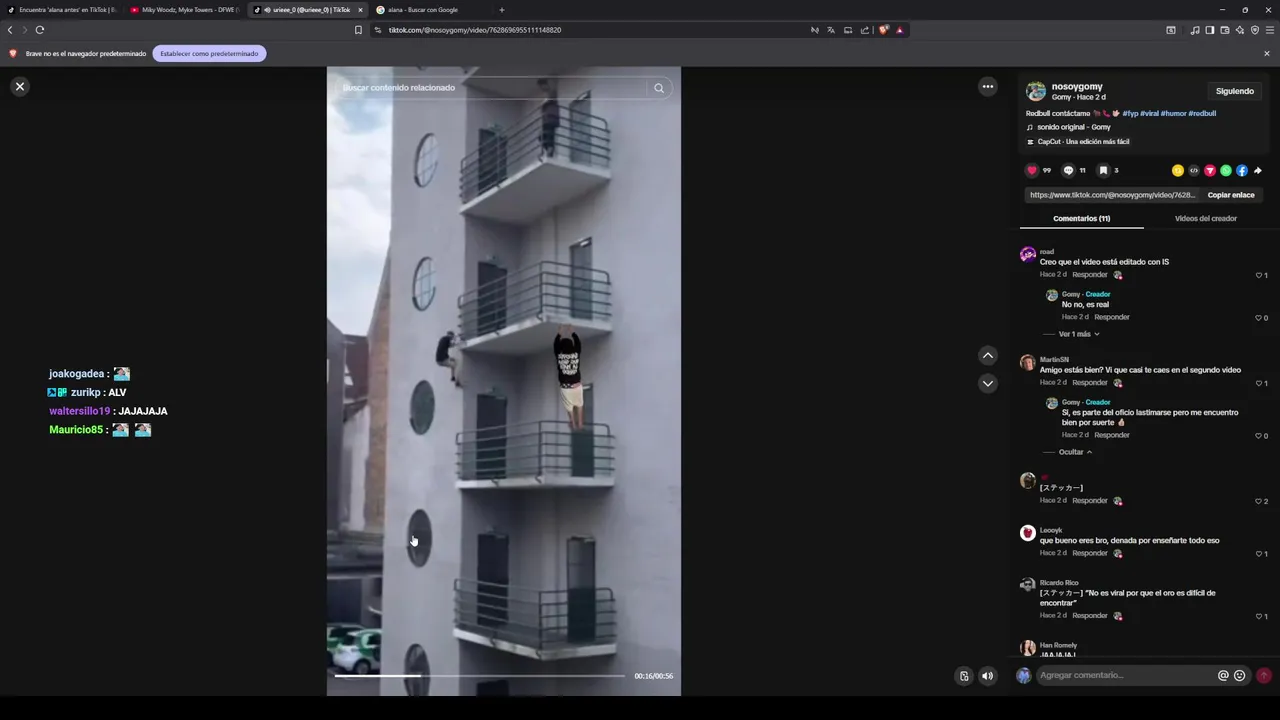Go to the previous video arrow

(x=988, y=355)
